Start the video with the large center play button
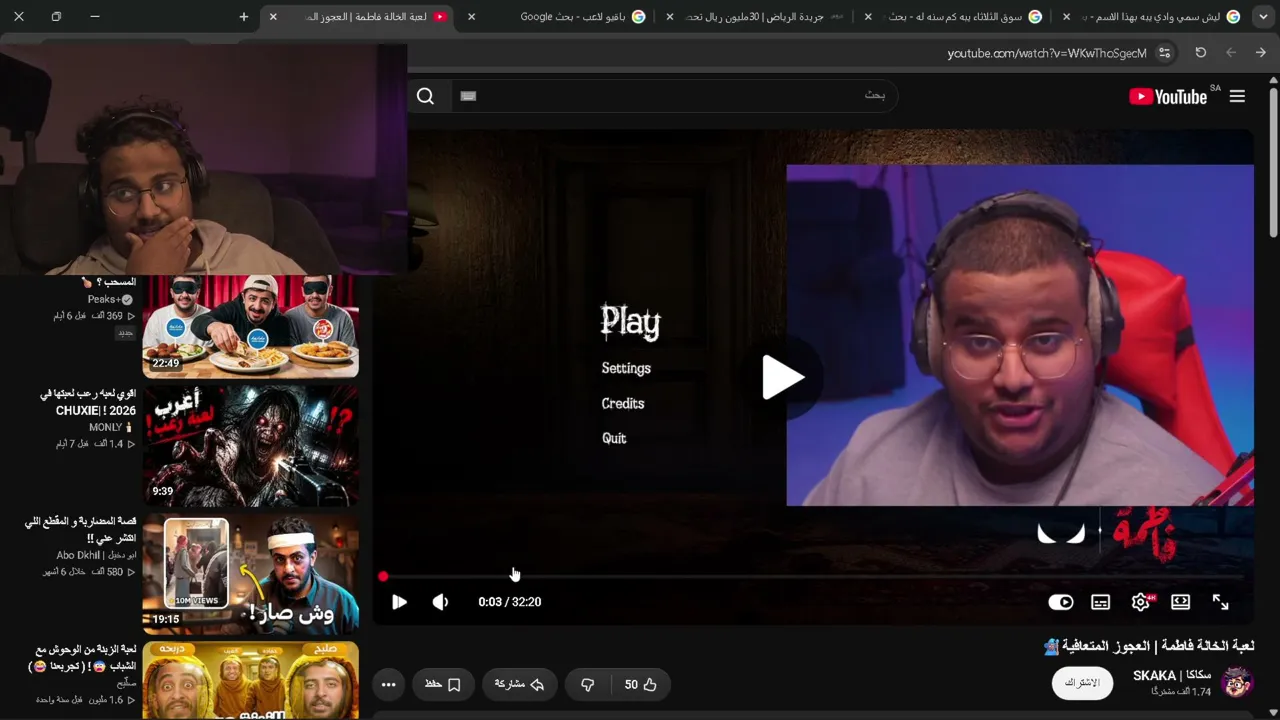The image size is (1280, 720). 783,377
